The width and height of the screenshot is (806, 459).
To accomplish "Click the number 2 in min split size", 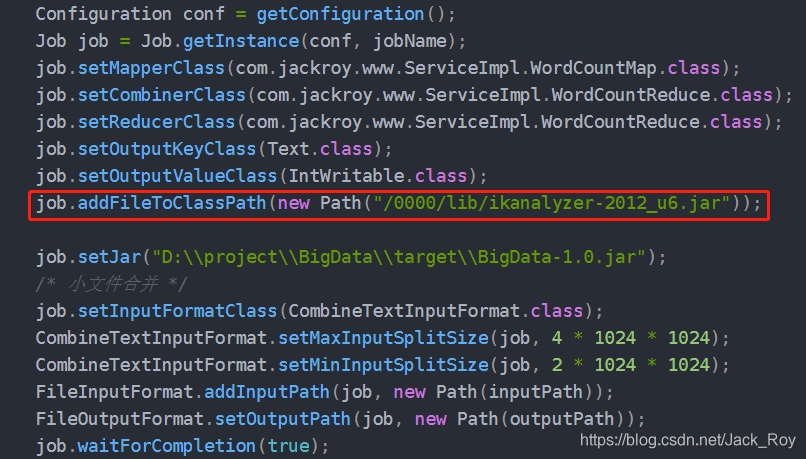I will tap(557, 365).
